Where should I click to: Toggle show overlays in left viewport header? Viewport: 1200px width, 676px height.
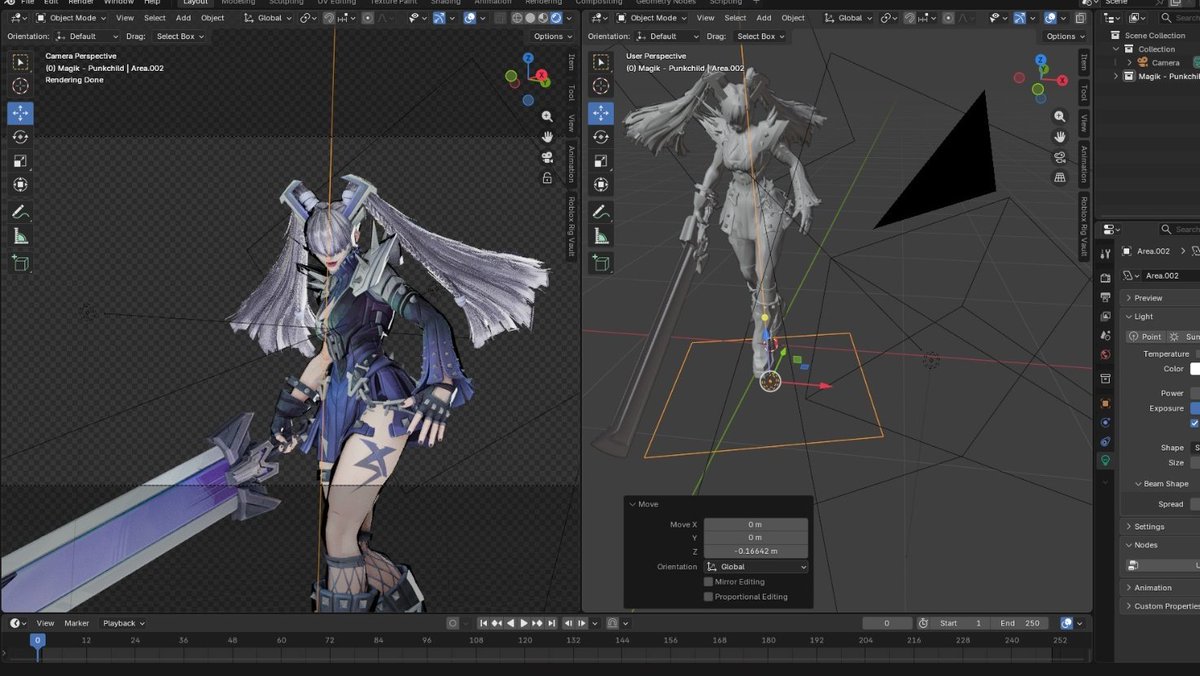(x=470, y=18)
